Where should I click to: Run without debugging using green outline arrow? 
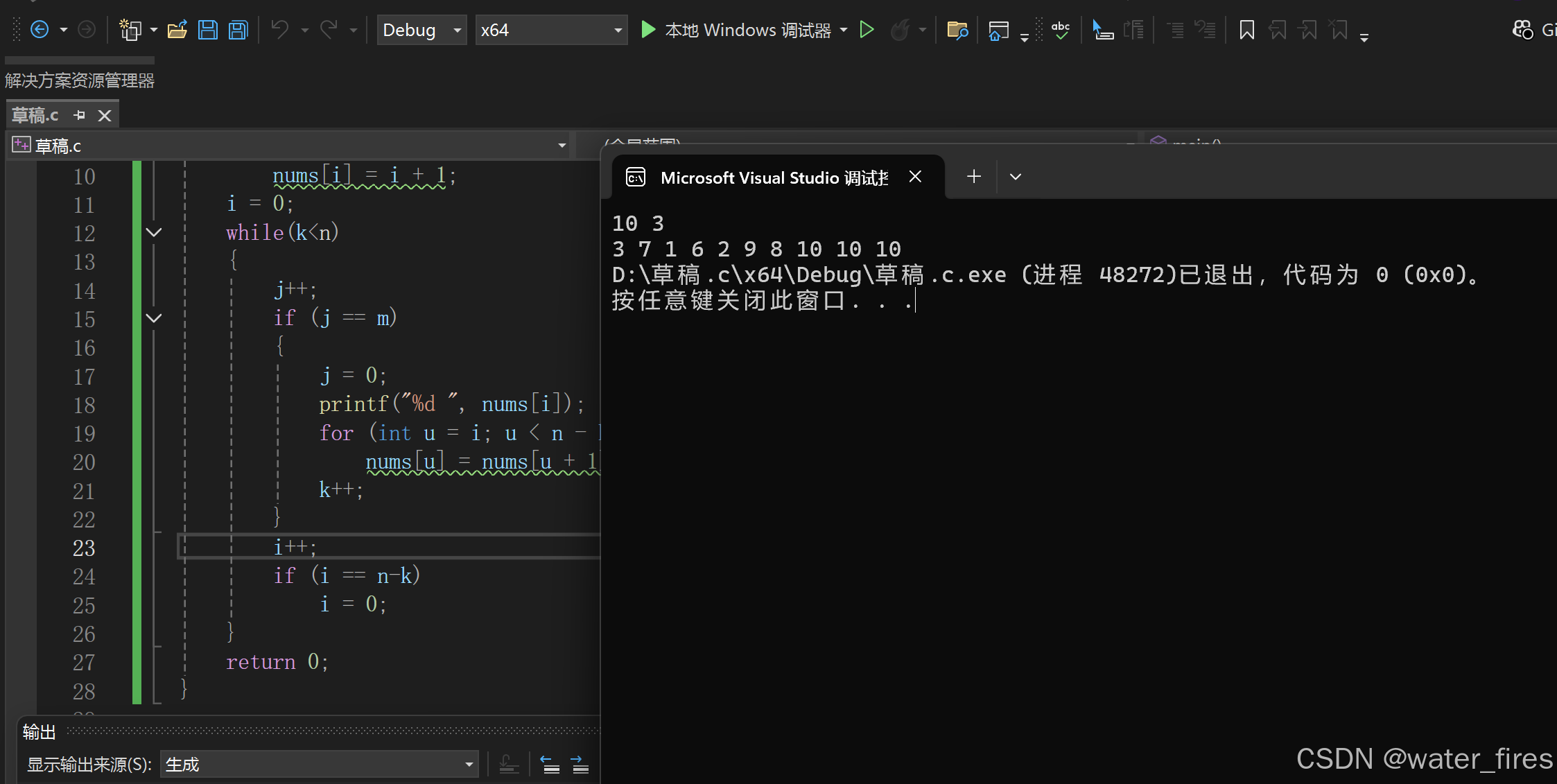click(867, 30)
